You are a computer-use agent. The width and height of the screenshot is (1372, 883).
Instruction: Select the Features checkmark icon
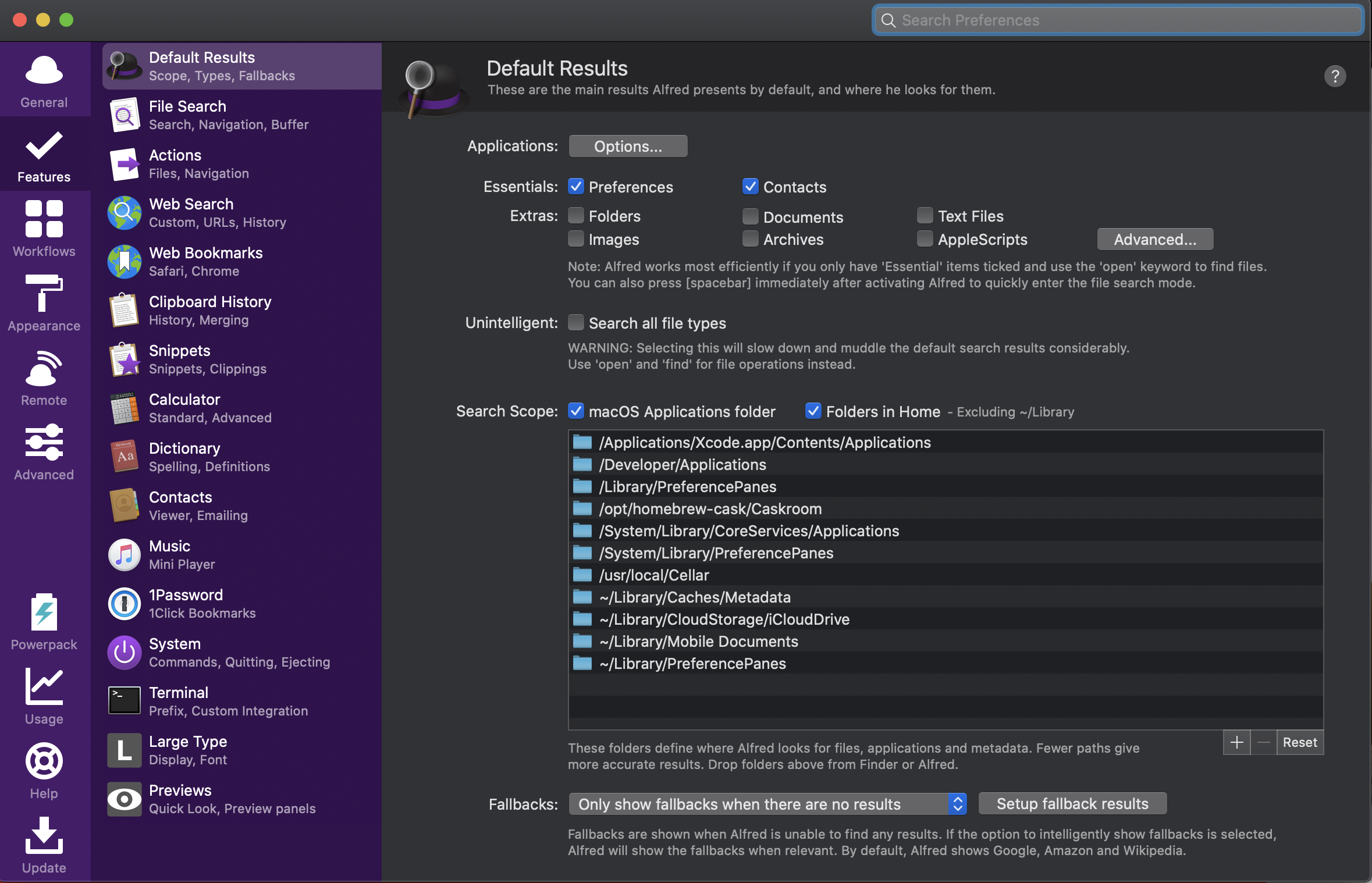coord(44,146)
